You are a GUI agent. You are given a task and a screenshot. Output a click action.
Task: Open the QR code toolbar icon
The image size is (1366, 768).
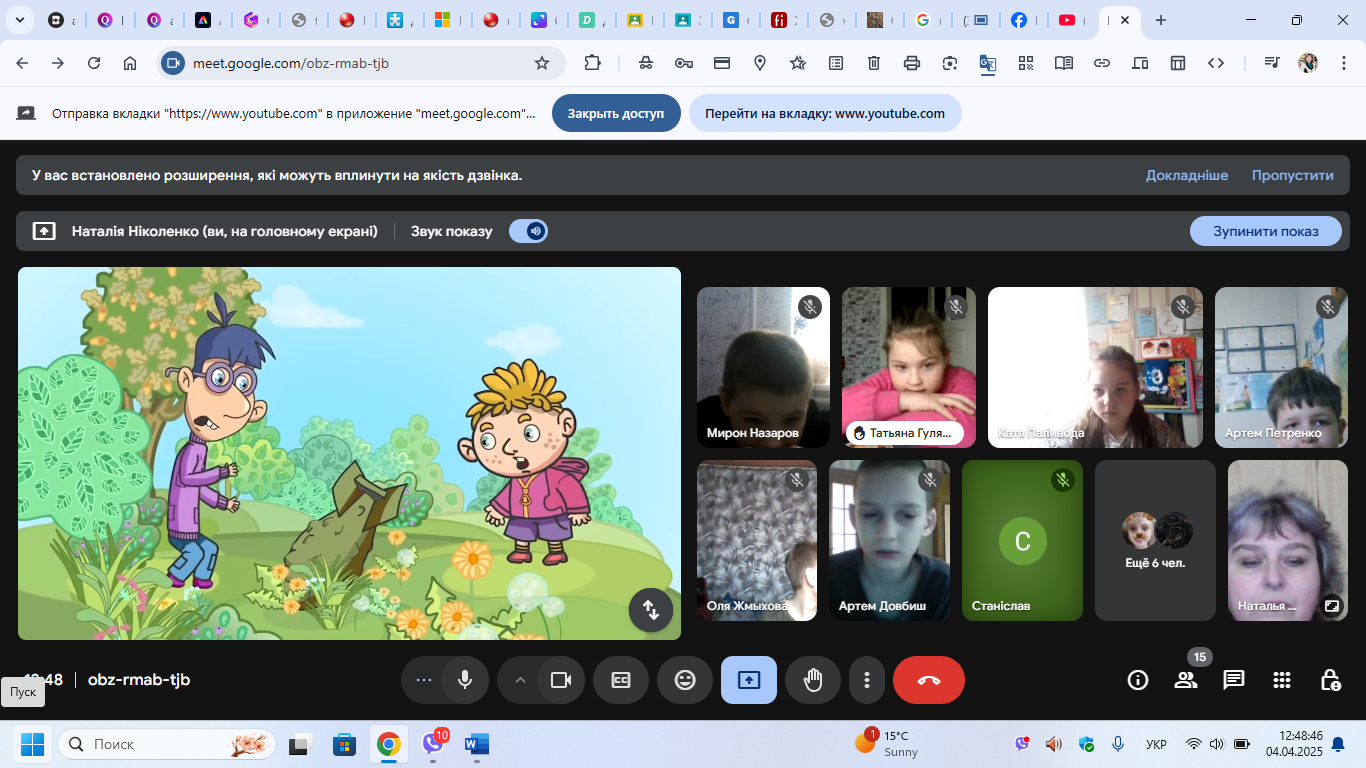1026,63
